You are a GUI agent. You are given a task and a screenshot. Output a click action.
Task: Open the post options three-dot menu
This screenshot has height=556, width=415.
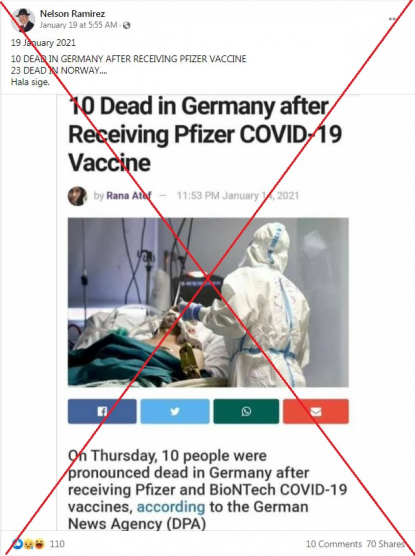393,19
